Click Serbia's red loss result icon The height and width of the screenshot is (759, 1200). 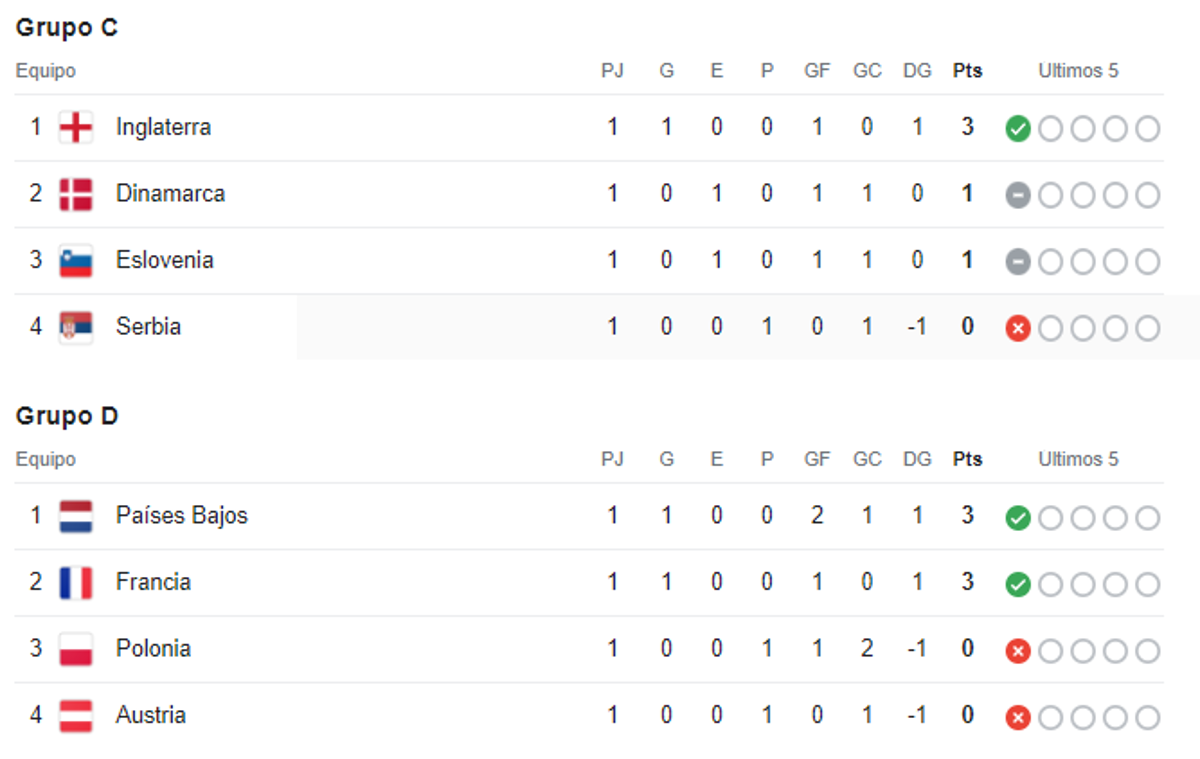coord(1018,328)
